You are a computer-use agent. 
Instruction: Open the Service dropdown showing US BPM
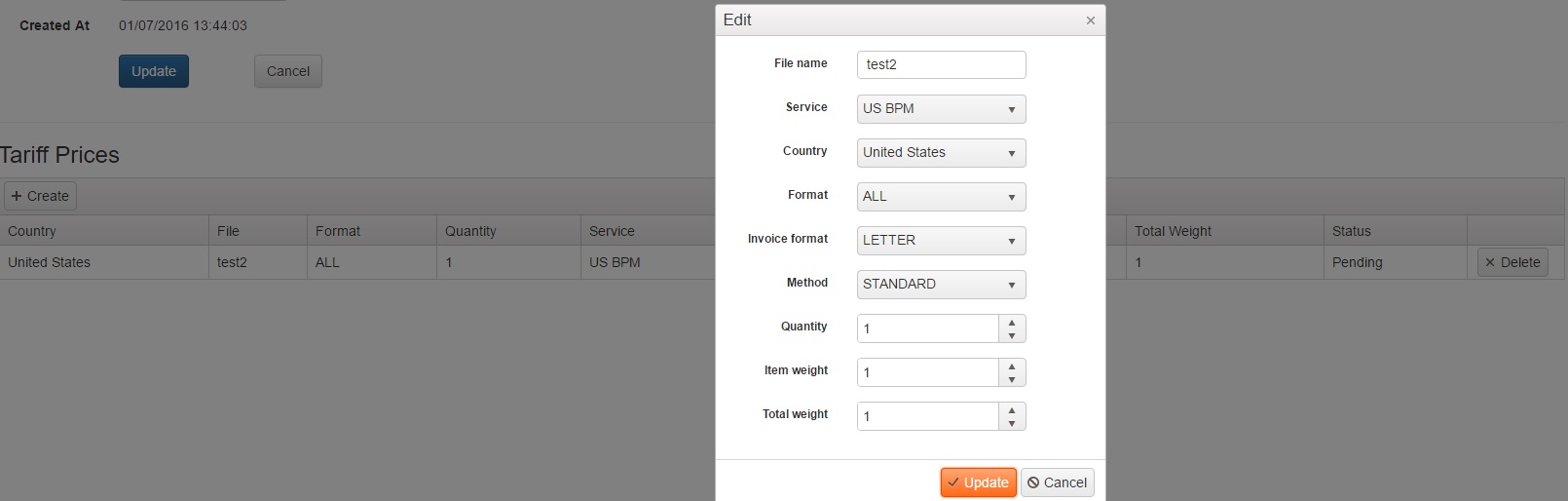941,109
